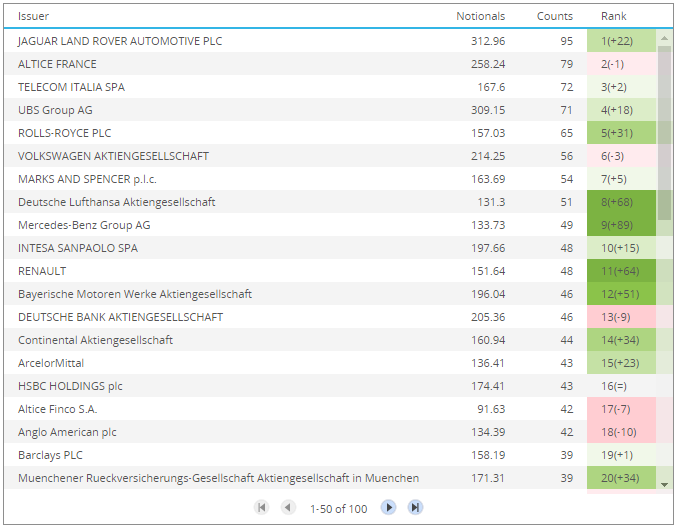Image resolution: width=678 pixels, height=529 pixels.
Task: Sort table by Rank column header
Action: 614,16
